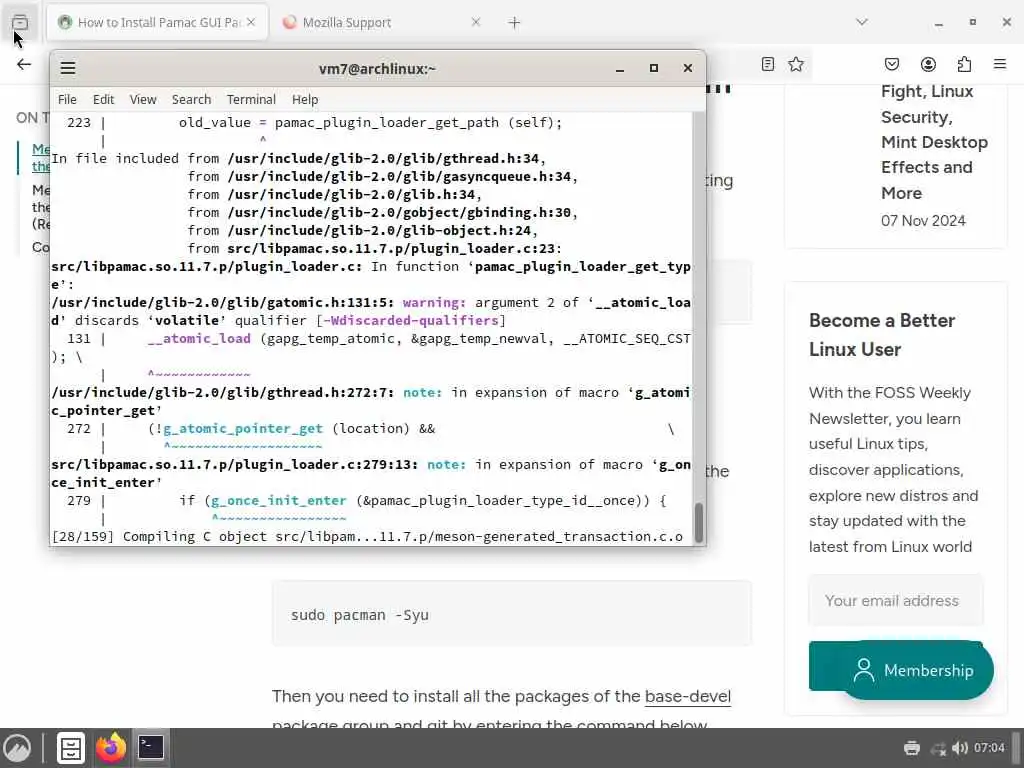Open Firefox application menu icon
1024x768 pixels.
1000,64
